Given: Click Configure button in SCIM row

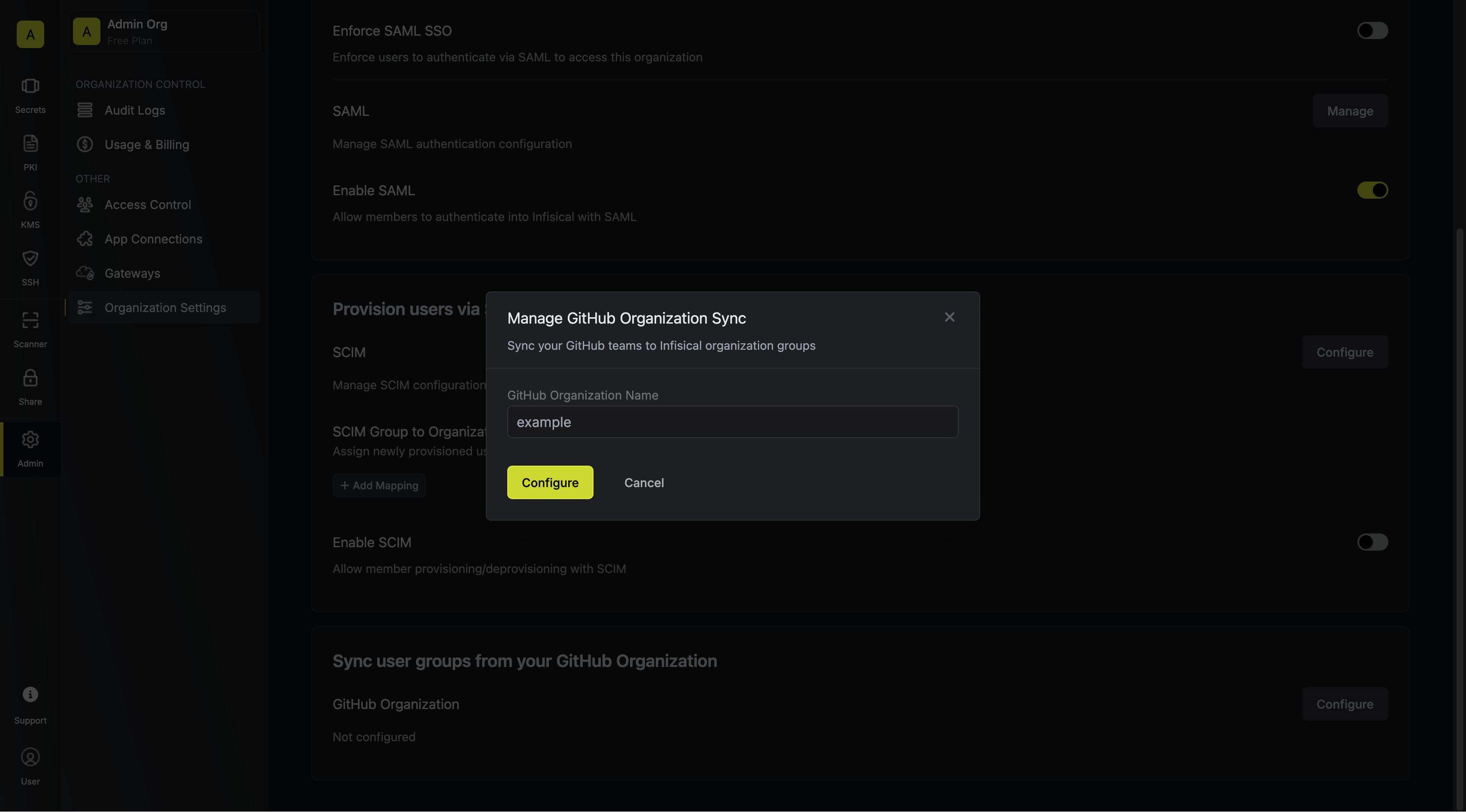Looking at the screenshot, I should [x=1345, y=352].
